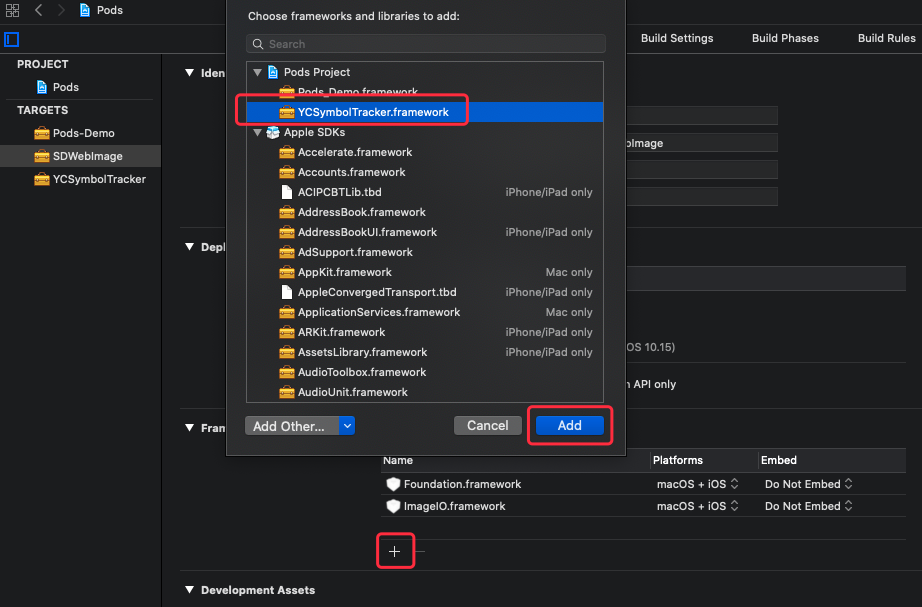
Task: Change ImageIO.framework embed option
Action: click(x=809, y=506)
